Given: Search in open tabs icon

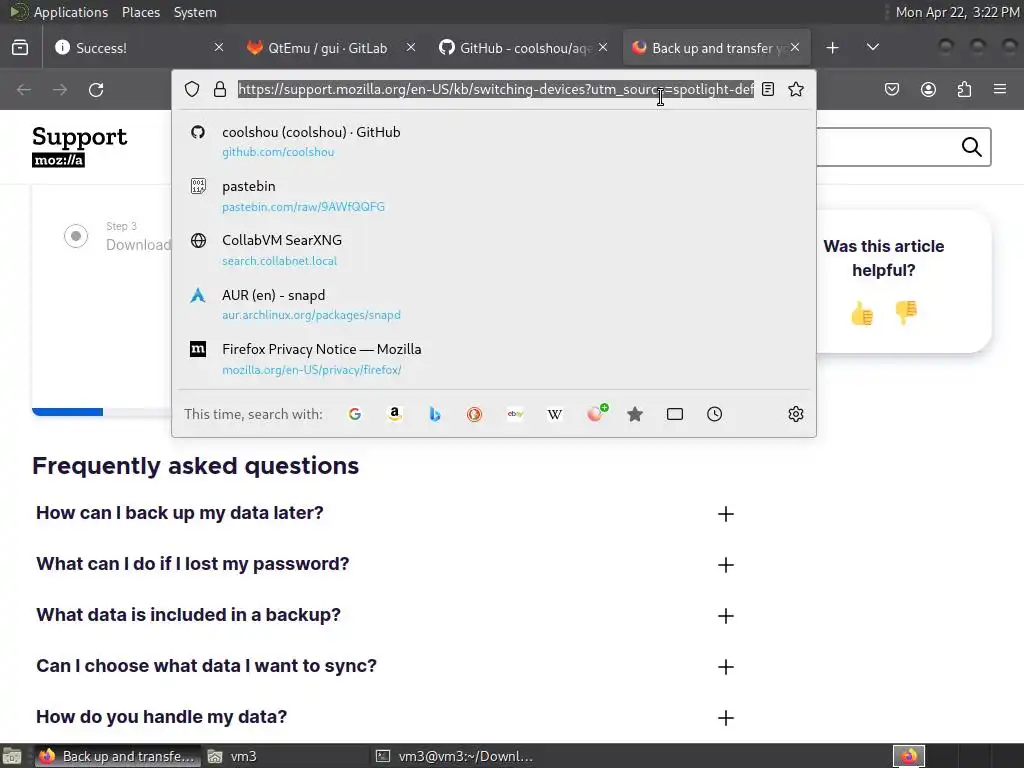Looking at the screenshot, I should 675,414.
